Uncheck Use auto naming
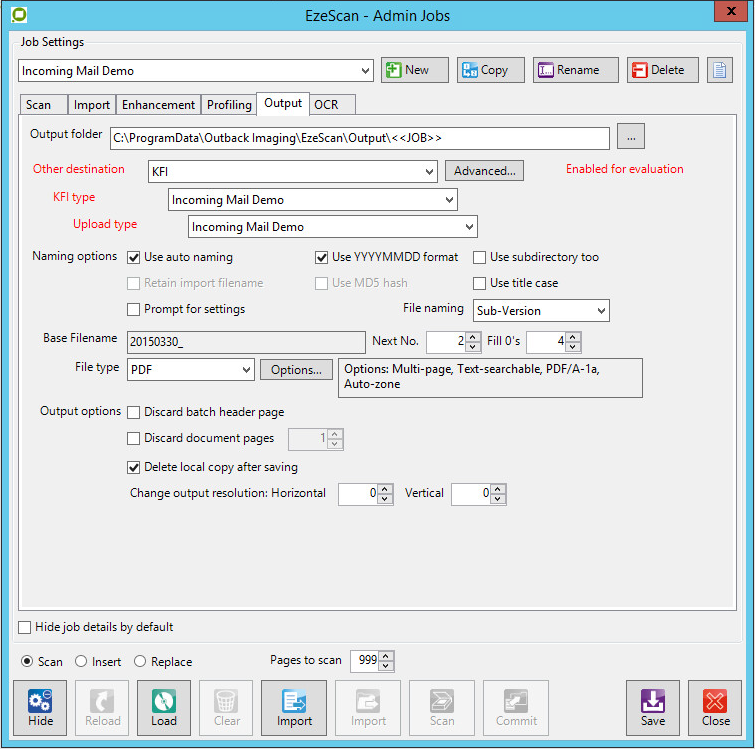Viewport: 755px width, 749px height. click(x=135, y=257)
